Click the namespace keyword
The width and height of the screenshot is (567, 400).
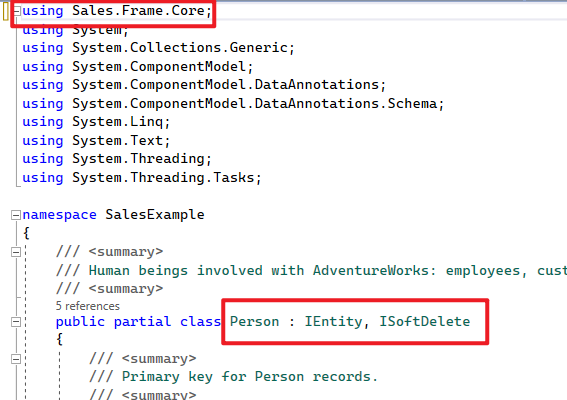pyautogui.click(x=60, y=215)
